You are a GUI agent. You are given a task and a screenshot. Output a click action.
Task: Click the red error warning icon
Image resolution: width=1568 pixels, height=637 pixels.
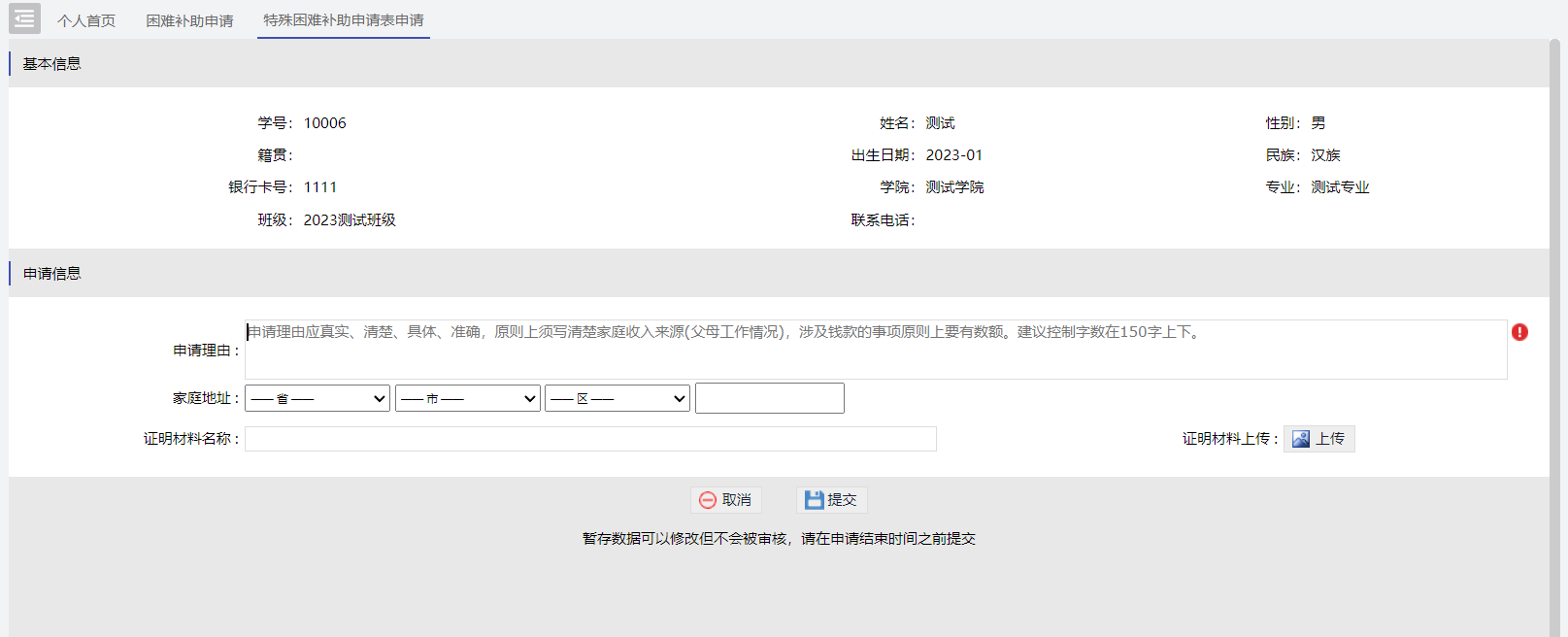[x=1519, y=332]
